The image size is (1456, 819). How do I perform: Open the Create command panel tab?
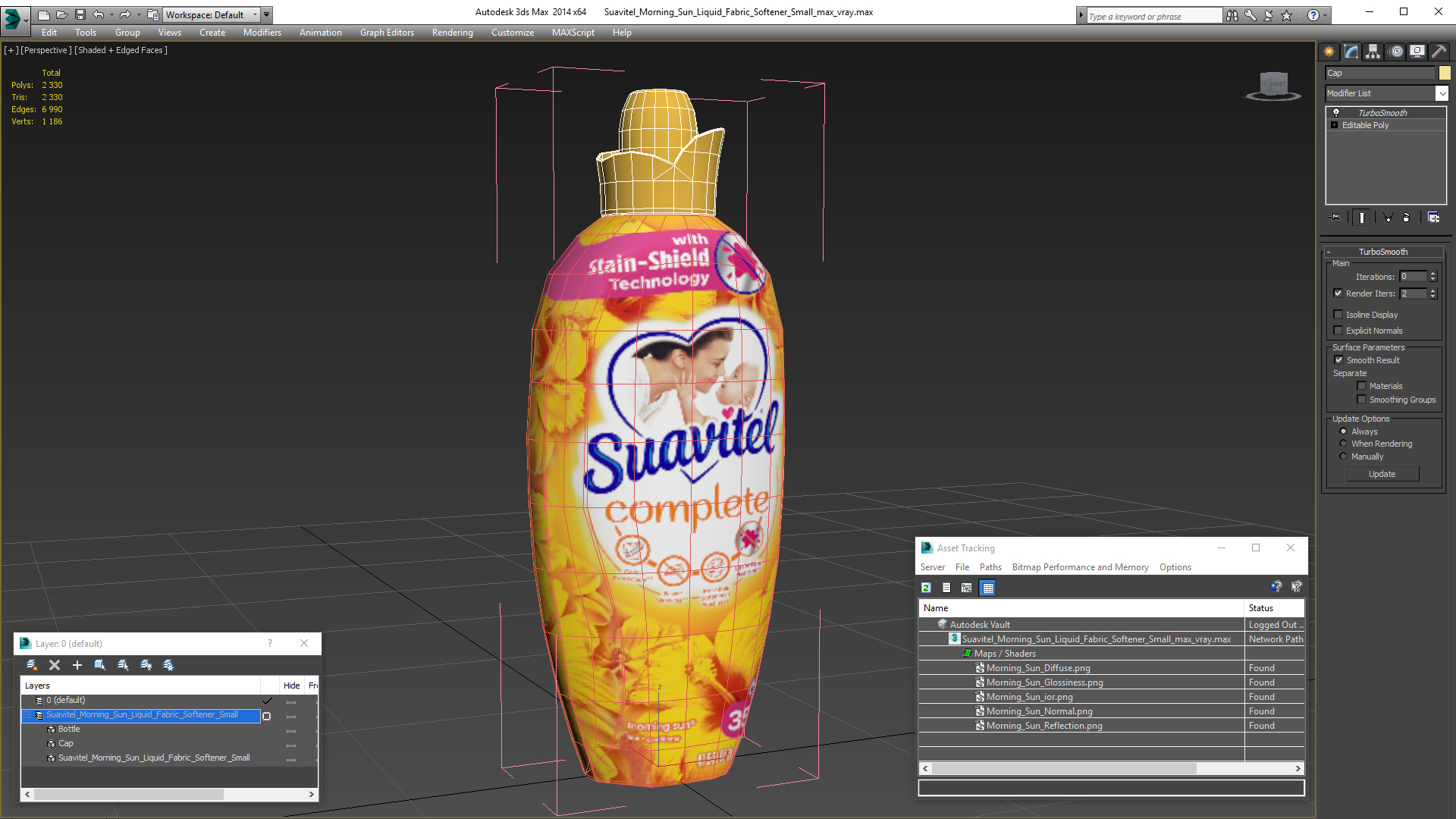pos(1329,52)
